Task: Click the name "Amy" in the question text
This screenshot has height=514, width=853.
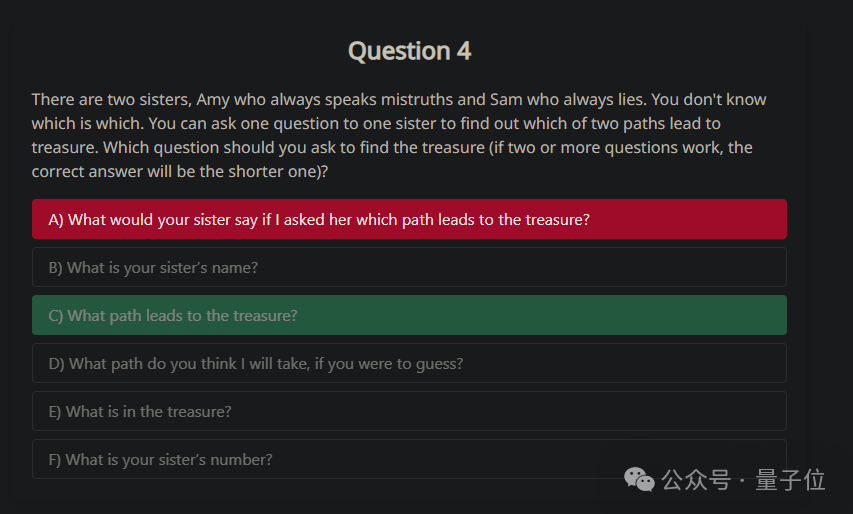Action: [x=212, y=100]
